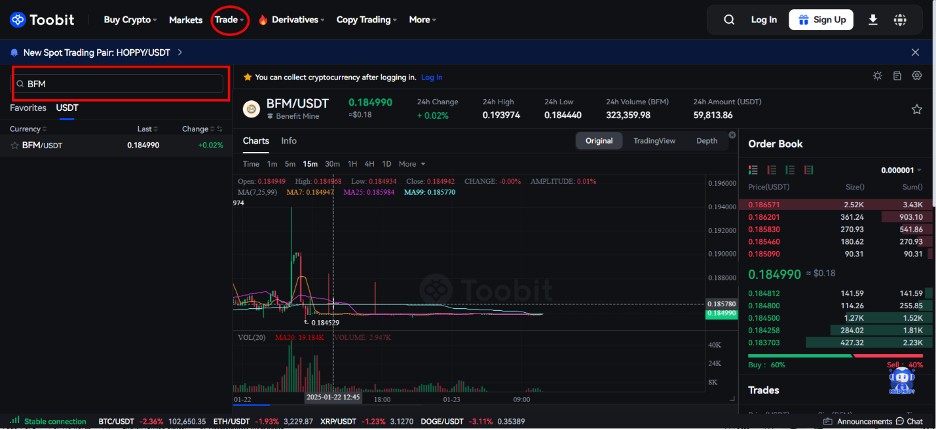Select the 1m timeframe
The width and height of the screenshot is (936, 430).
coord(272,164)
